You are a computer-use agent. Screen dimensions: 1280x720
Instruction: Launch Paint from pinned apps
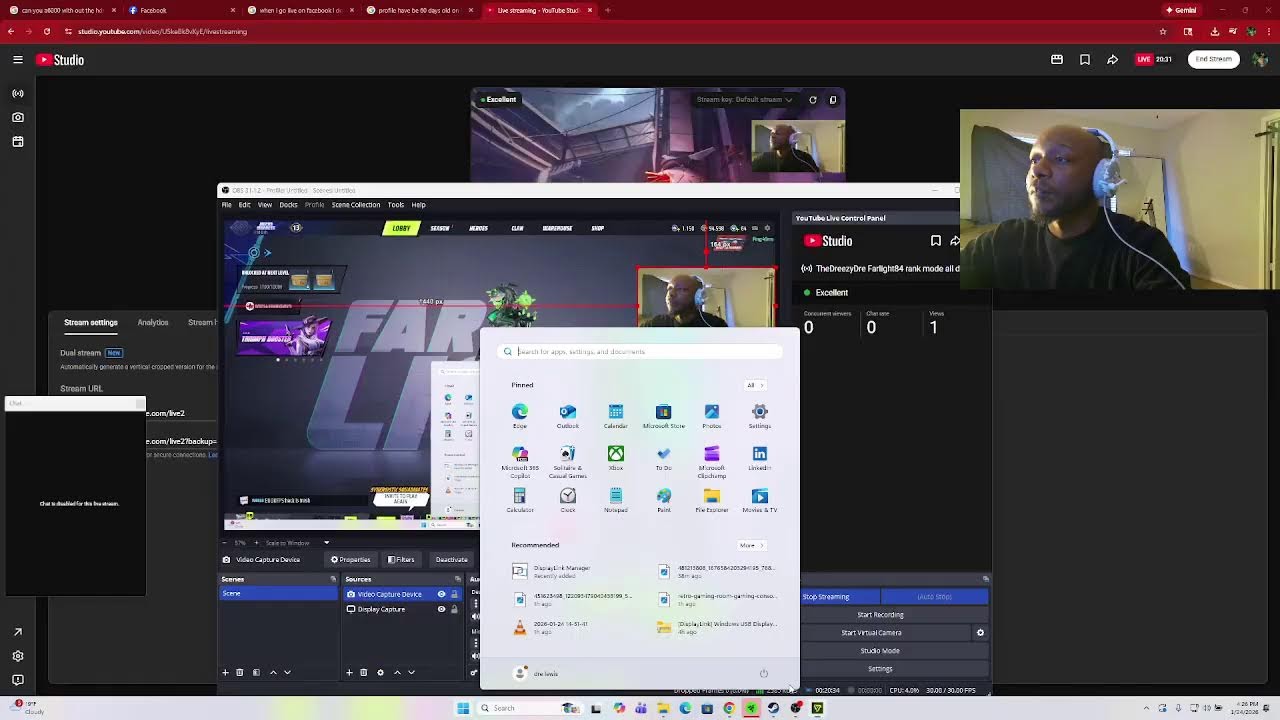coord(664,500)
